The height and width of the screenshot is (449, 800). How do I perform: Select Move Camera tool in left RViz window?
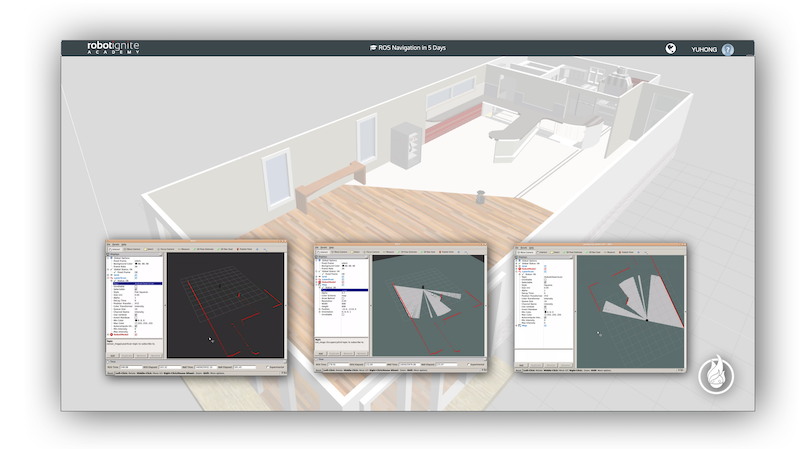[132, 249]
